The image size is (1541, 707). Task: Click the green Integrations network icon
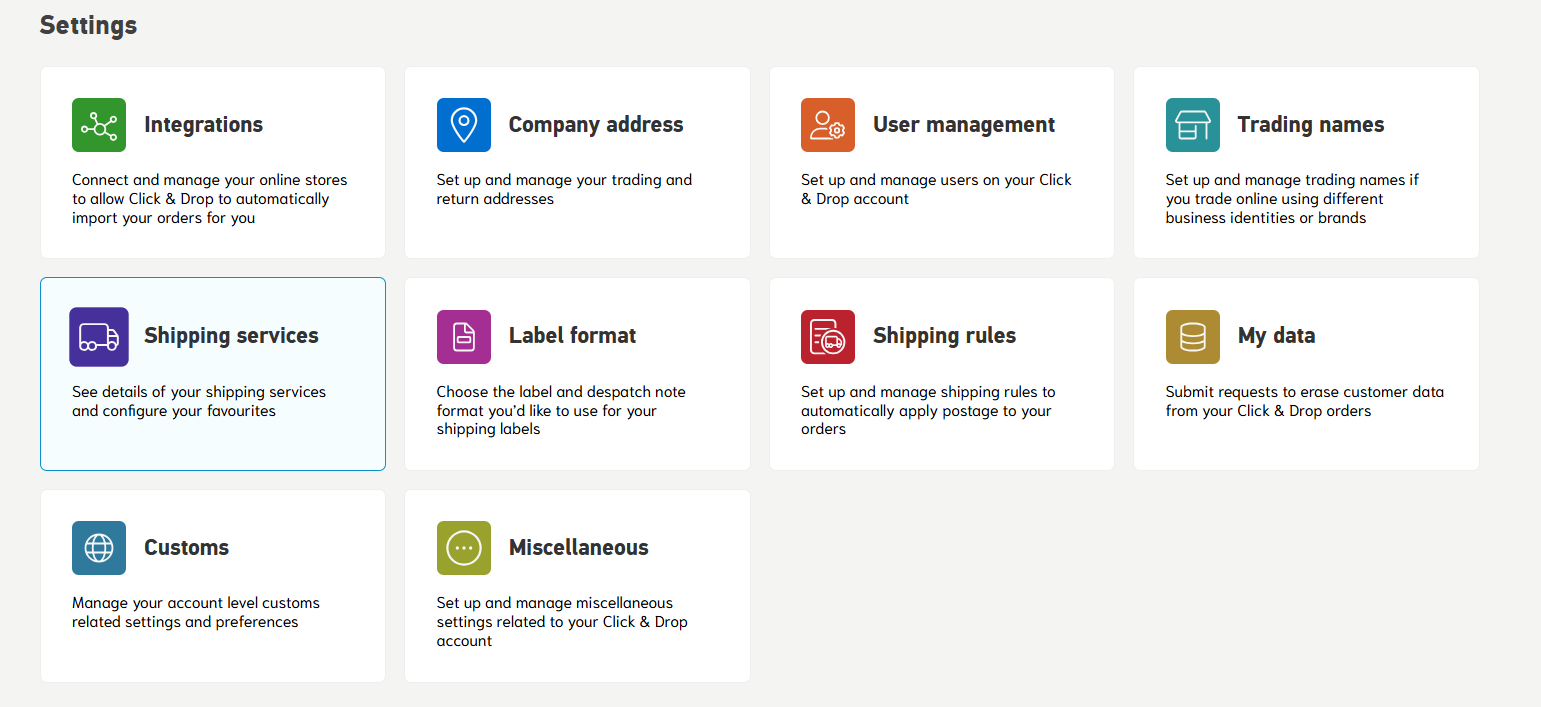pos(99,125)
